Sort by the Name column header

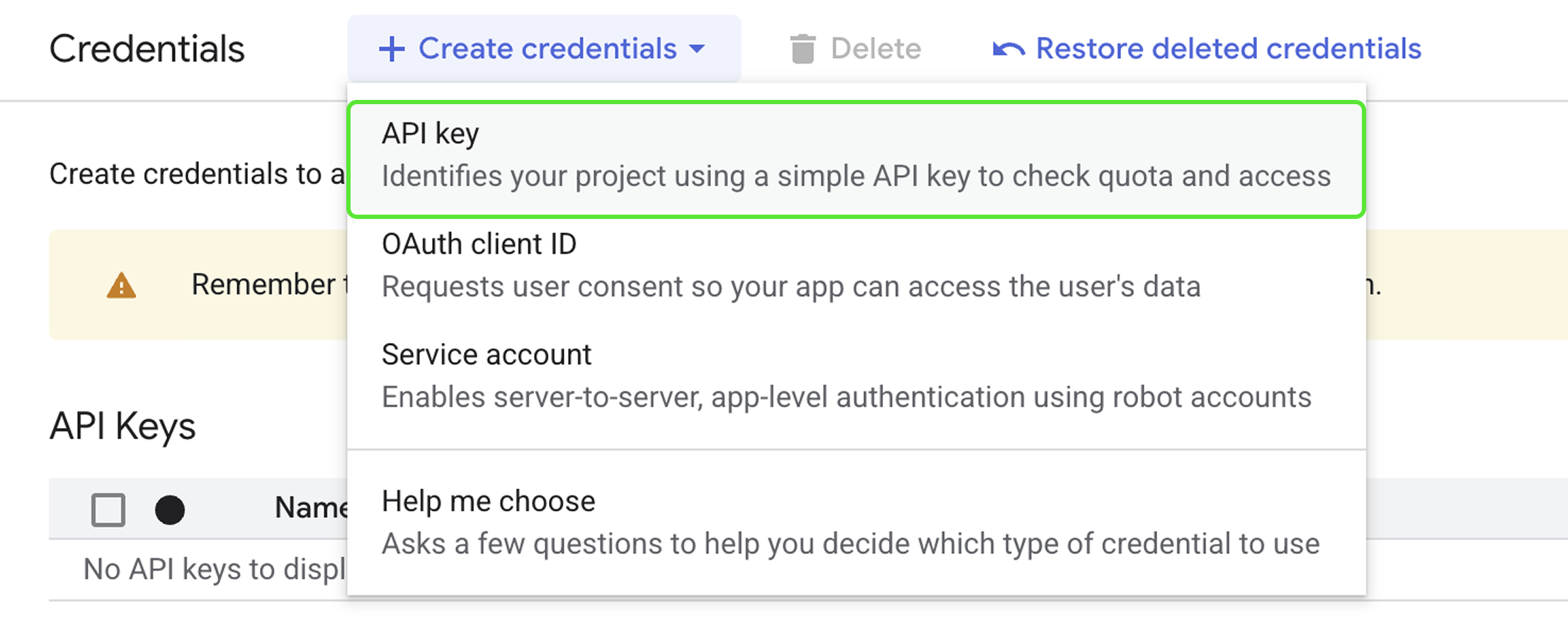click(310, 508)
